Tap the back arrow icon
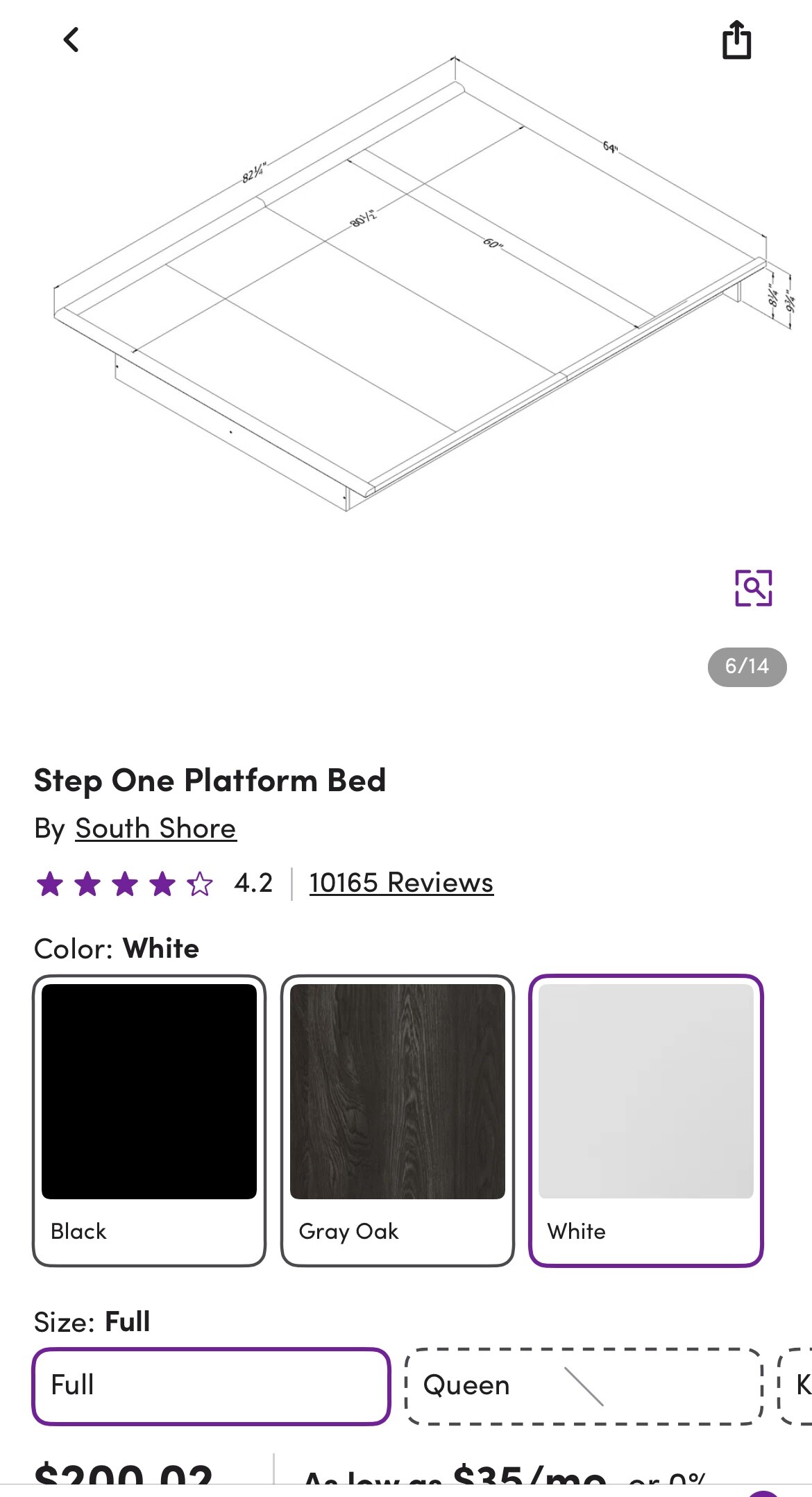 71,40
